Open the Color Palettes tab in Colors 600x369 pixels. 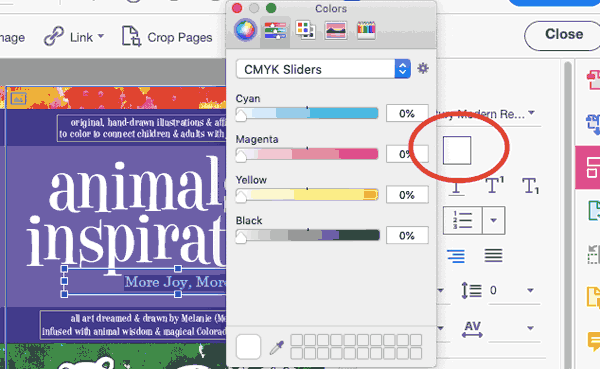coord(305,31)
